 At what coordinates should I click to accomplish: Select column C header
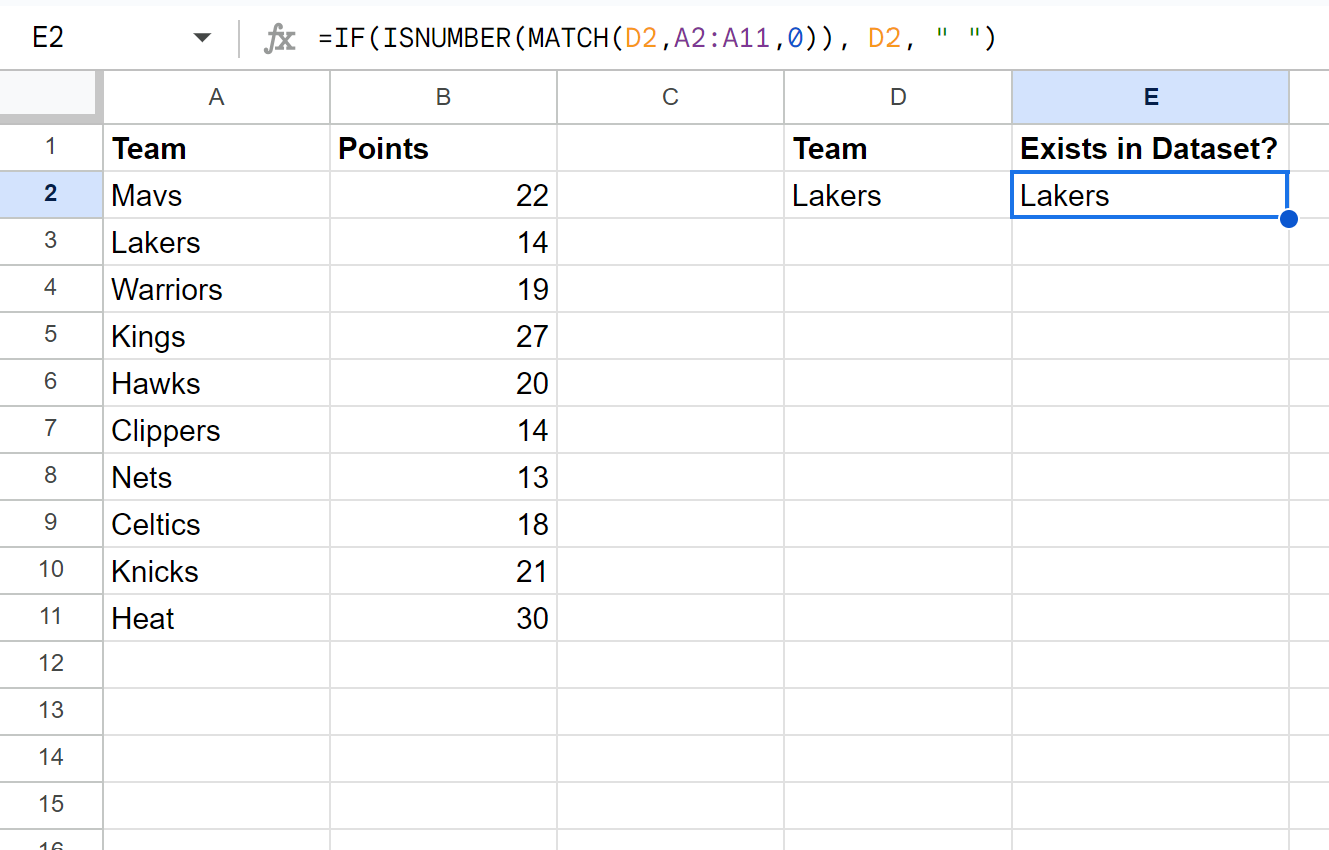coord(670,97)
